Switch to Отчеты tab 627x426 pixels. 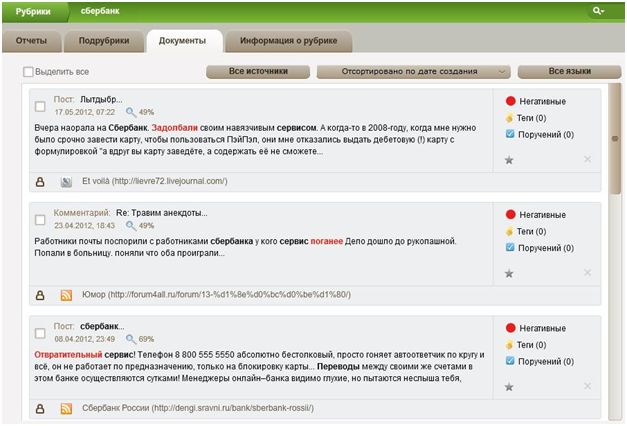[x=32, y=41]
